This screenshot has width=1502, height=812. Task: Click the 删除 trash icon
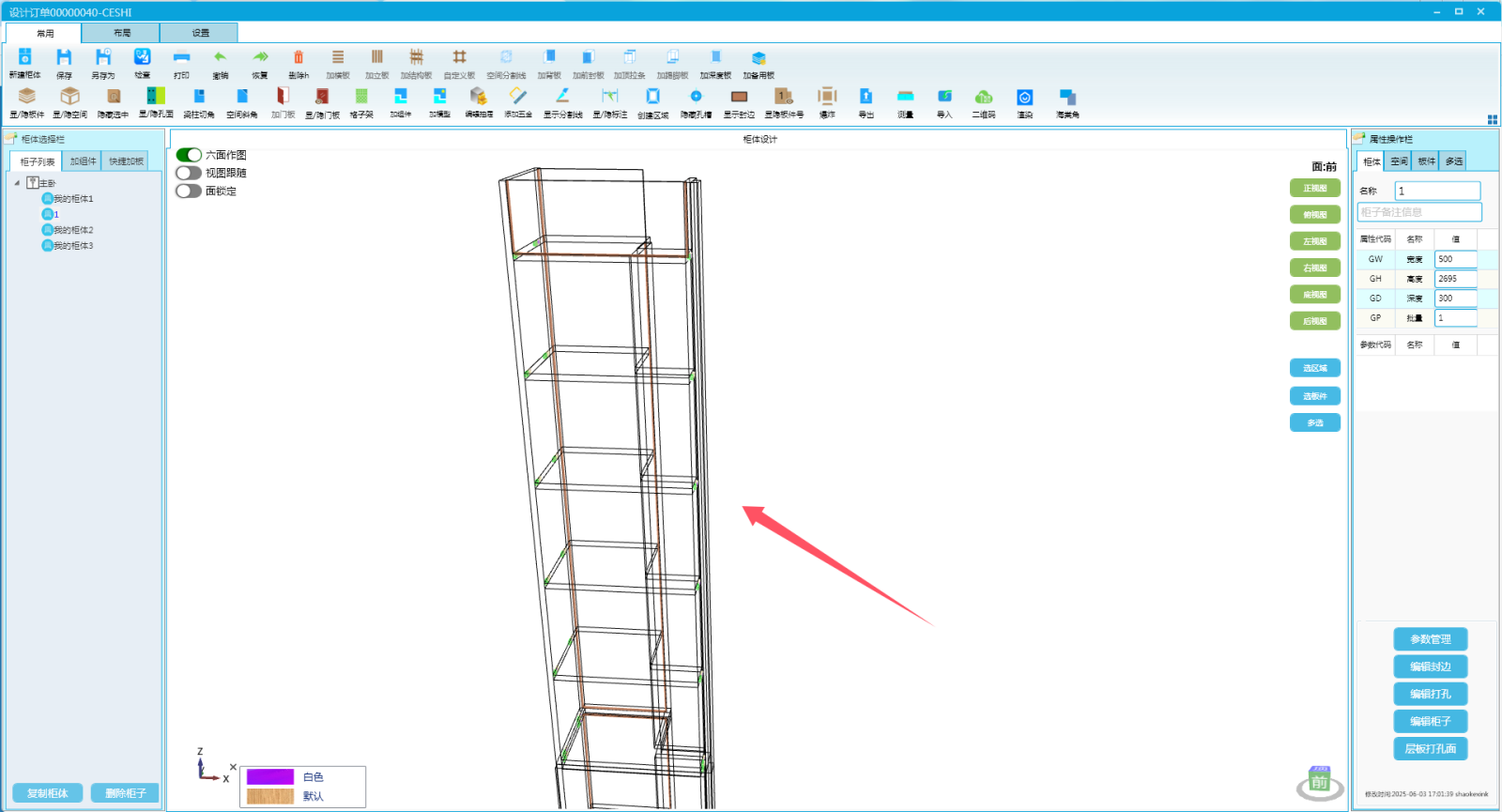(x=299, y=57)
